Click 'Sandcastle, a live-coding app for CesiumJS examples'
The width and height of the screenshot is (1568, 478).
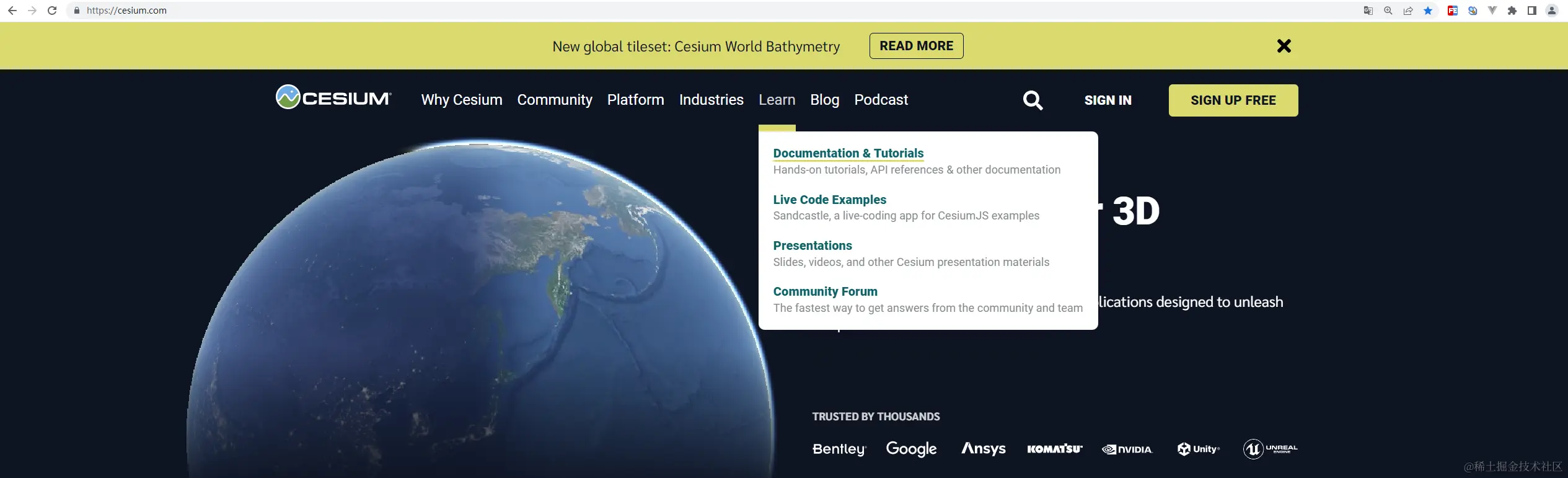pos(906,216)
